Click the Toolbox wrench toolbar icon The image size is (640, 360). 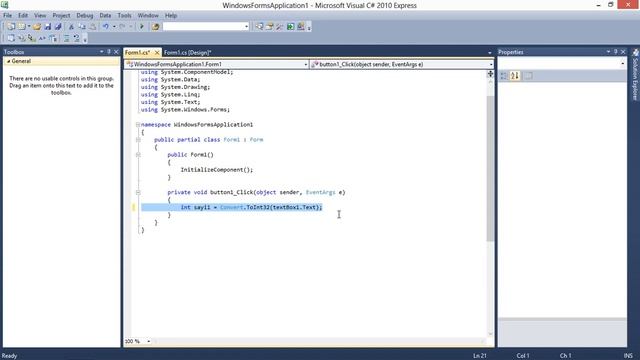coord(280,27)
